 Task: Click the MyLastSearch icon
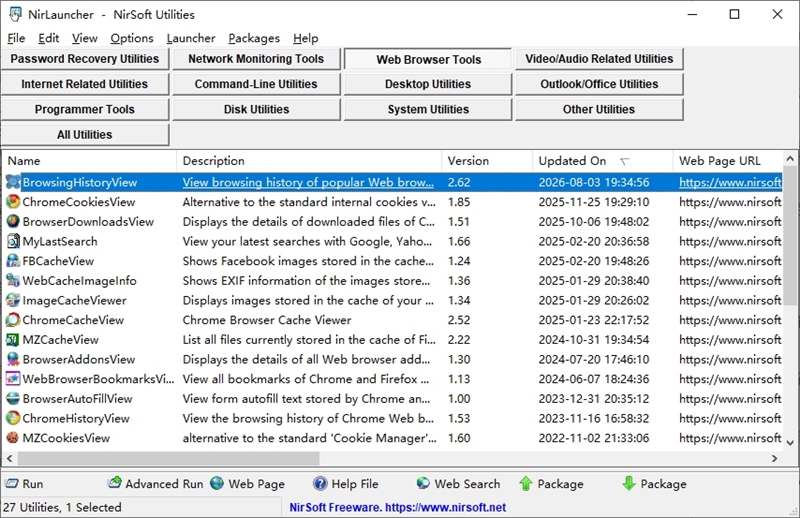pyautogui.click(x=13, y=241)
